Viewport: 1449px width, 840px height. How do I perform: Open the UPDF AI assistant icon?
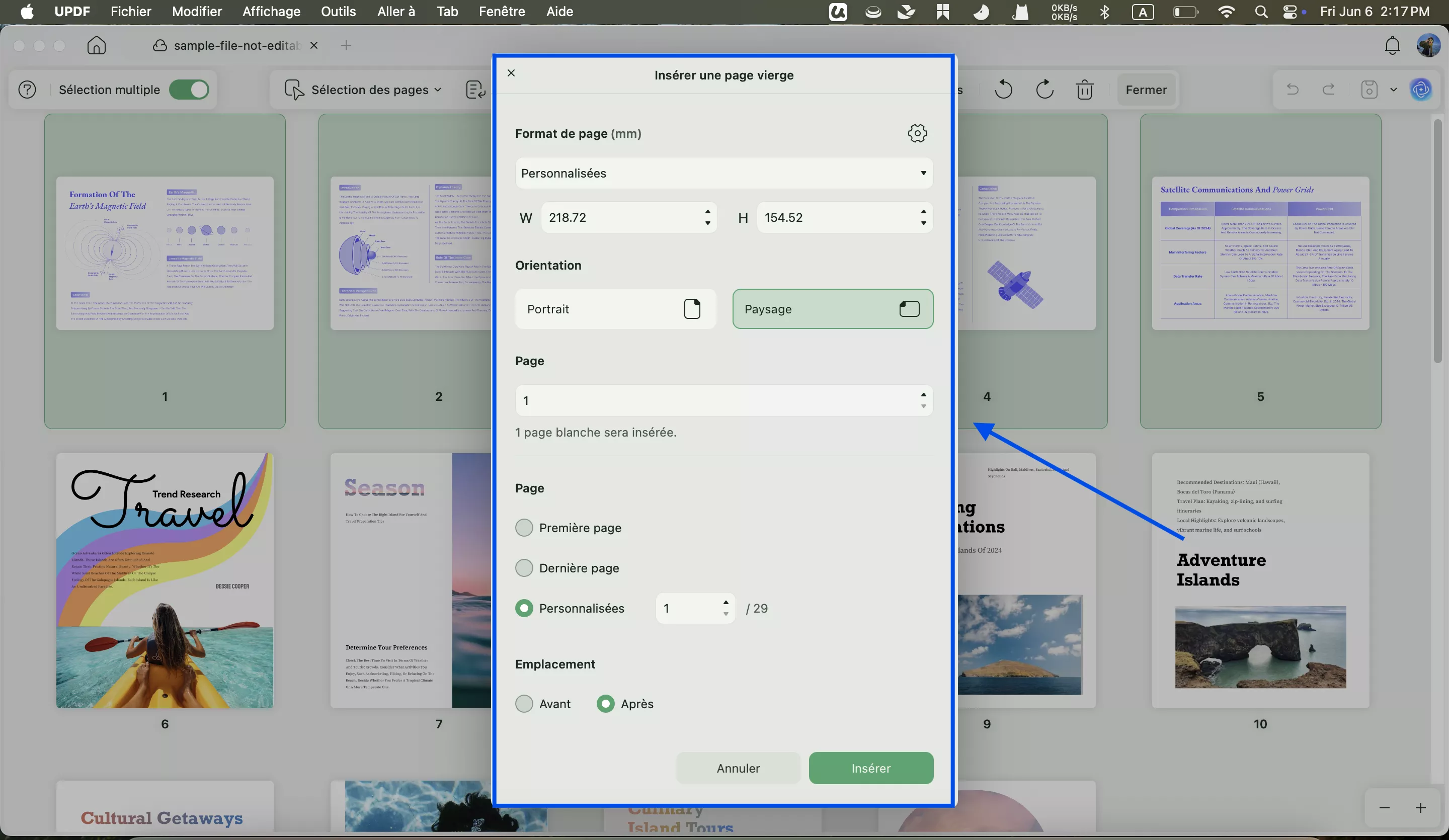1421,90
